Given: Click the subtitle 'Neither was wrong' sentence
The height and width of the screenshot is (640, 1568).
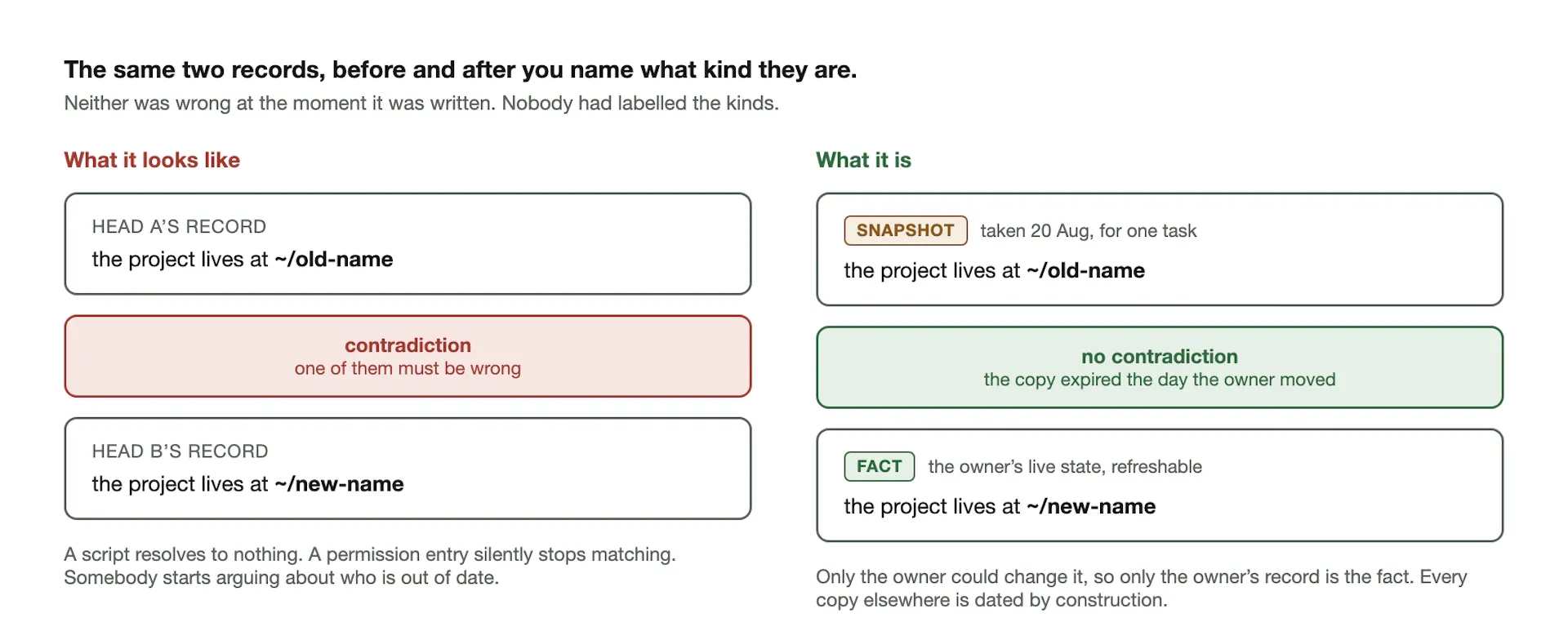Looking at the screenshot, I should [x=421, y=104].
